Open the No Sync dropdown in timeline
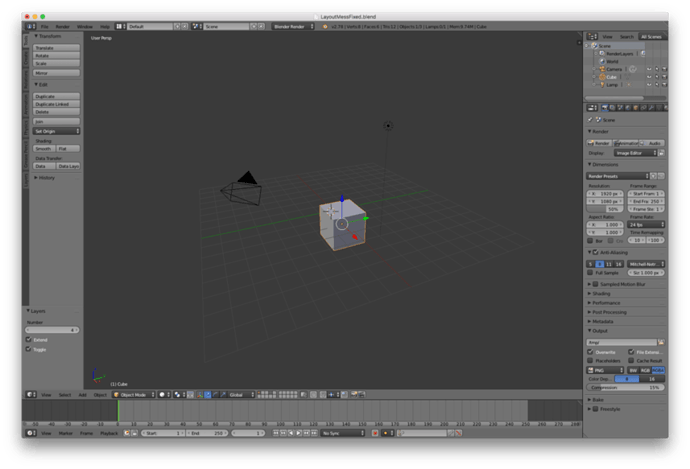 point(342,433)
